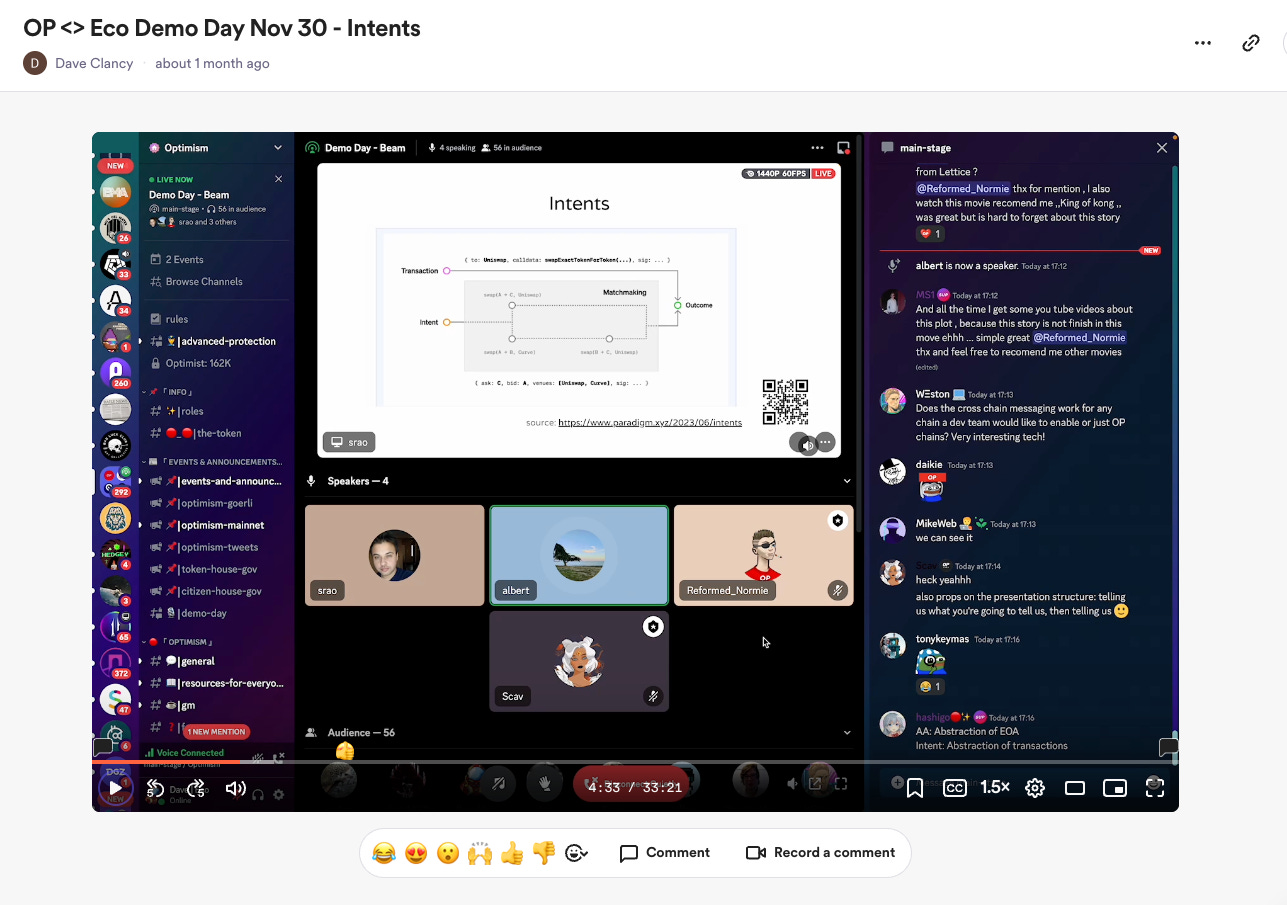Viewport: 1287px width, 905px height.
Task: Open the the-token channel
Action: 194,433
